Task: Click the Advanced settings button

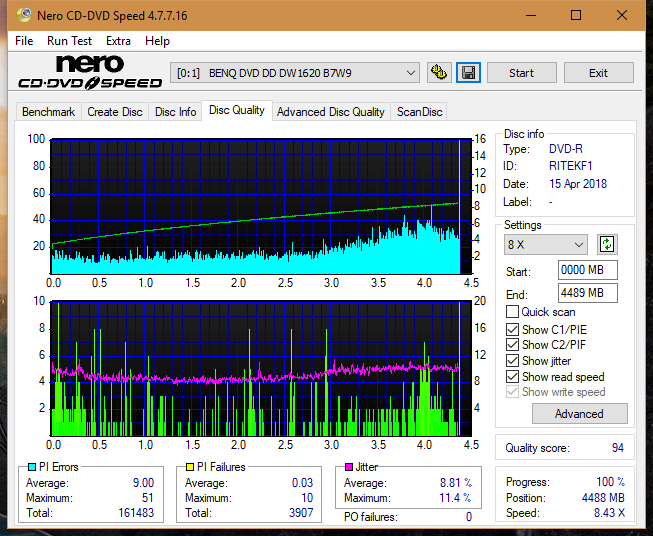Action: click(x=579, y=414)
